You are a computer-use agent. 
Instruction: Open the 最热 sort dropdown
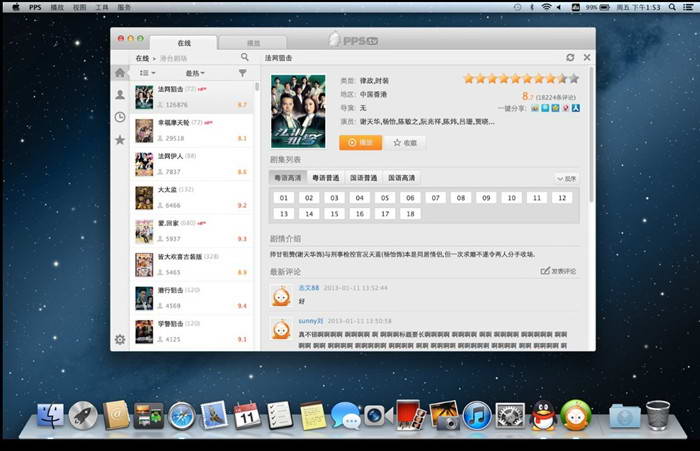click(x=194, y=73)
